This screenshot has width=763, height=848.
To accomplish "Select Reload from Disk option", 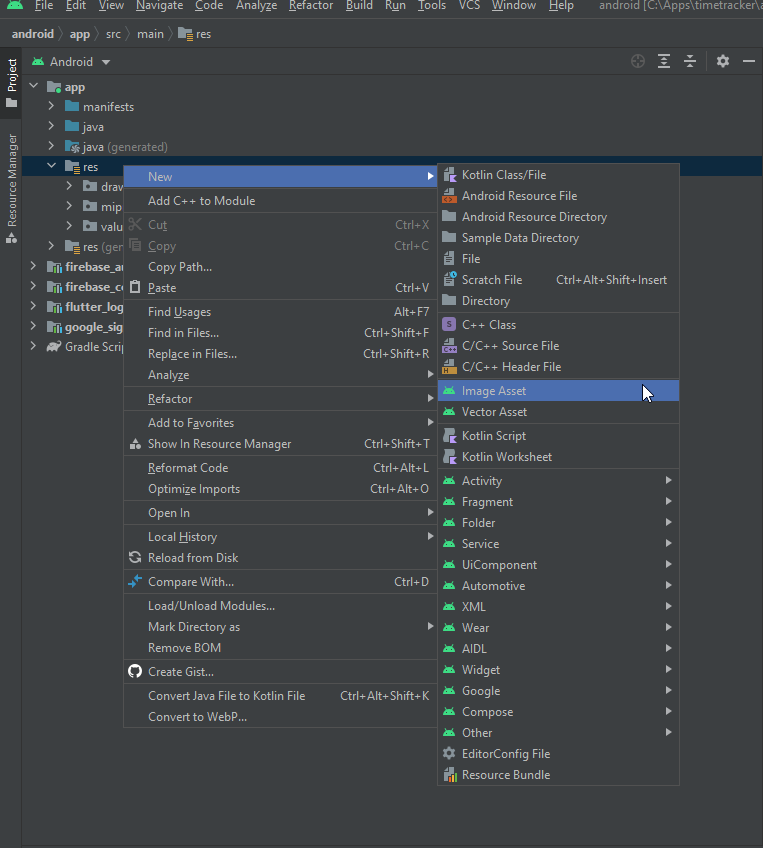I will click(x=193, y=558).
